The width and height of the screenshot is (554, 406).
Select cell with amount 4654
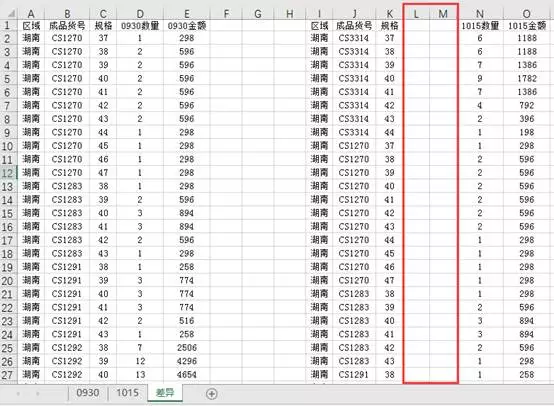click(187, 375)
